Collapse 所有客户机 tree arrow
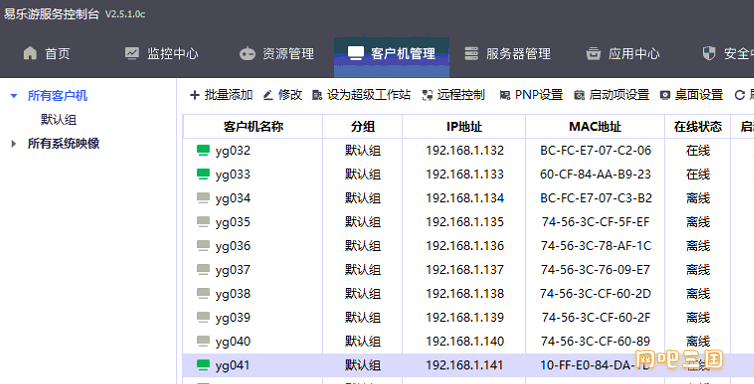The image size is (754, 384). 14,96
